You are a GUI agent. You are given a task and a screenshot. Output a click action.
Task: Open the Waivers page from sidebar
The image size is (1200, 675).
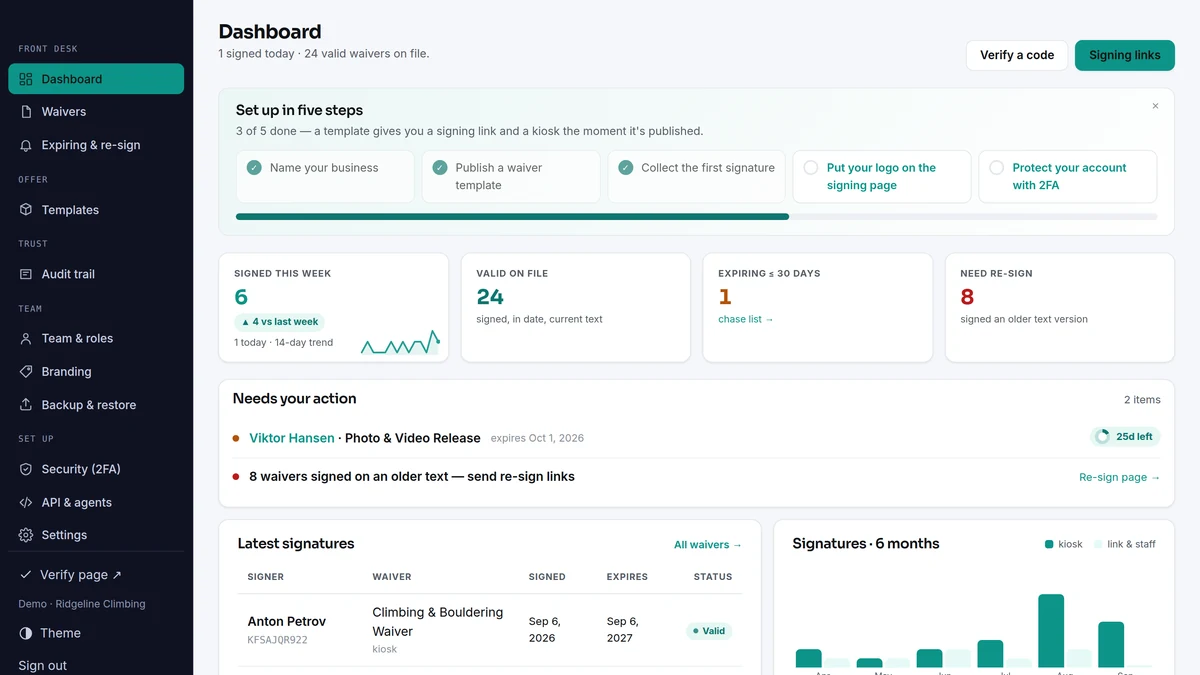[x=96, y=112]
